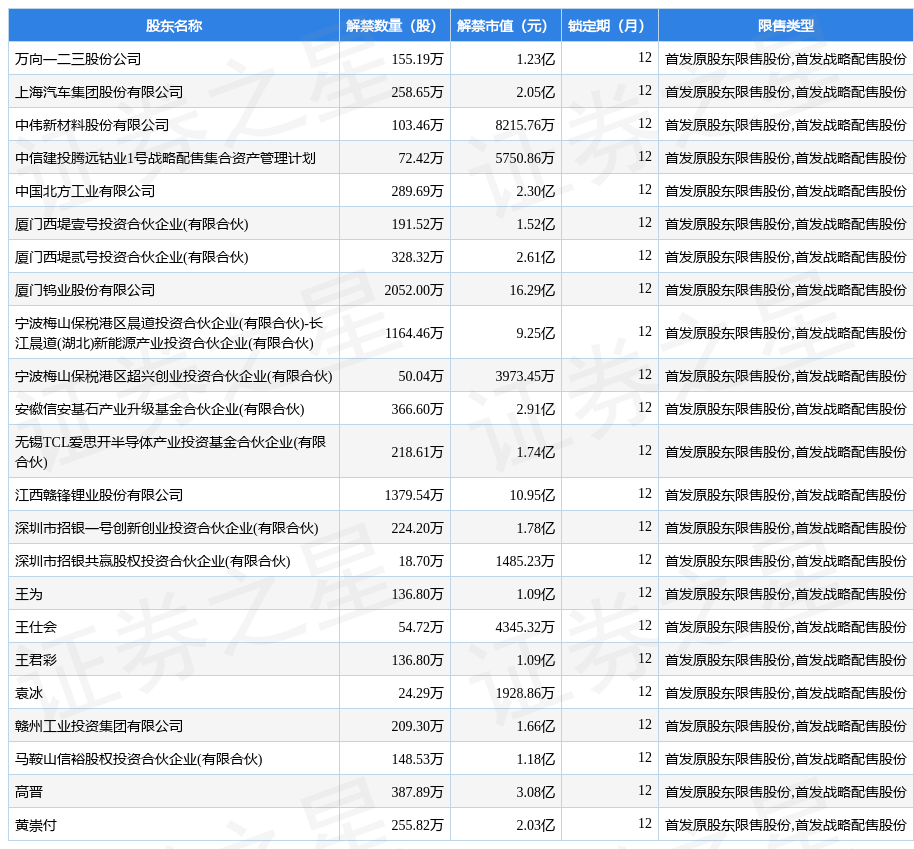
Task: Select the 赣州工业投资集团有限公司 name cell
Action: click(99, 726)
